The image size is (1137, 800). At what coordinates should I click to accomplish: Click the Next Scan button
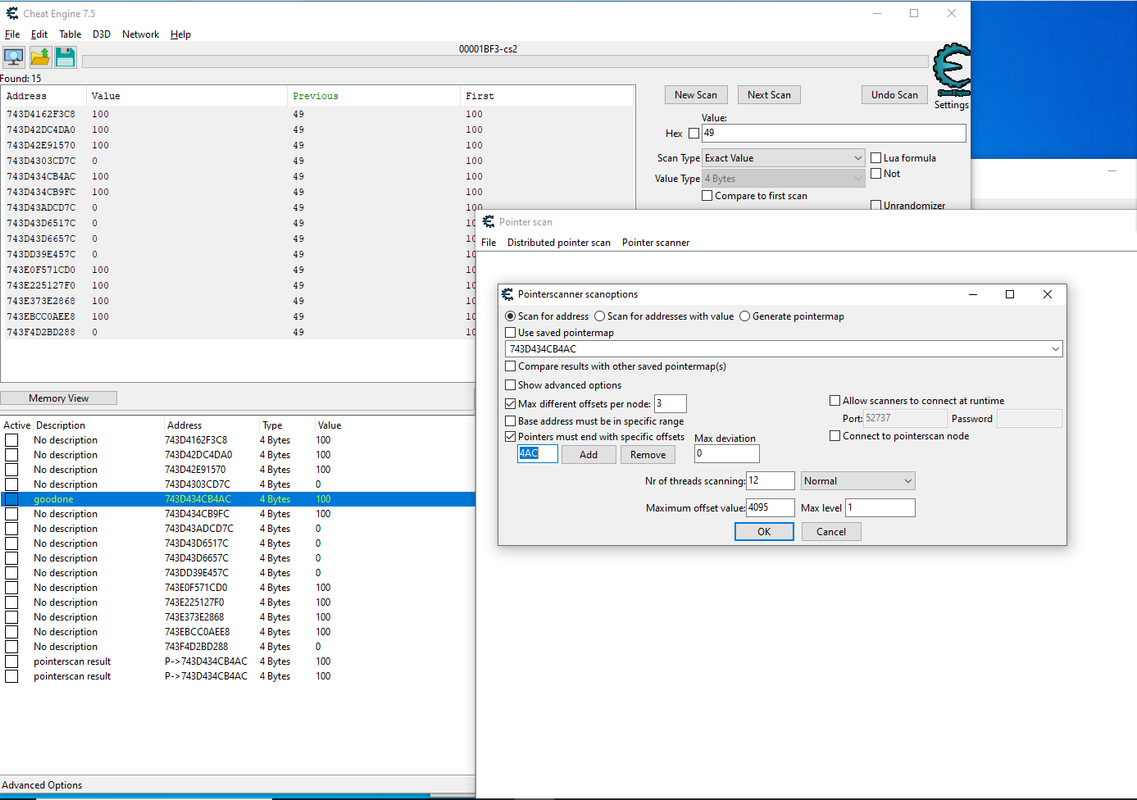click(769, 95)
